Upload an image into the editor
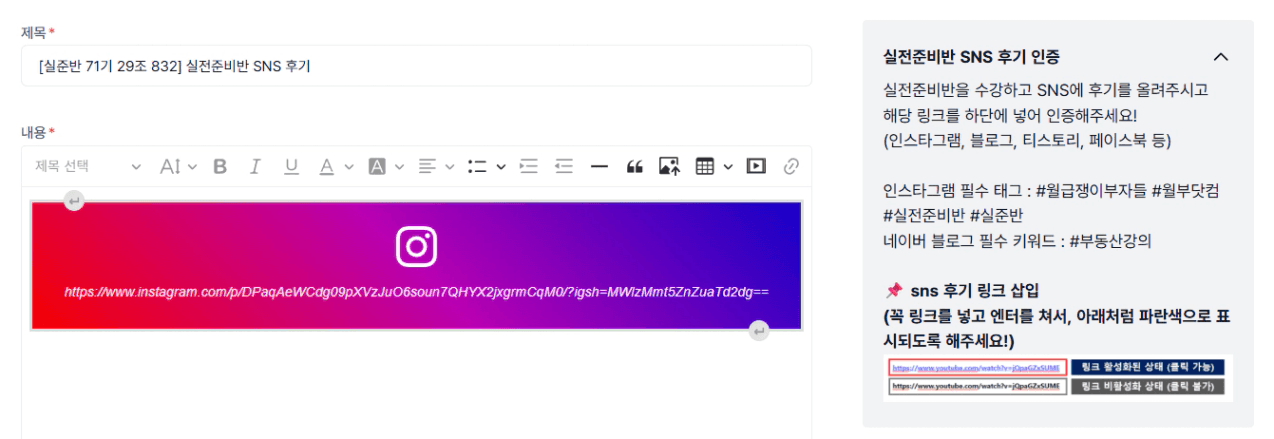Viewport: 1274px width, 439px height. pos(669,167)
